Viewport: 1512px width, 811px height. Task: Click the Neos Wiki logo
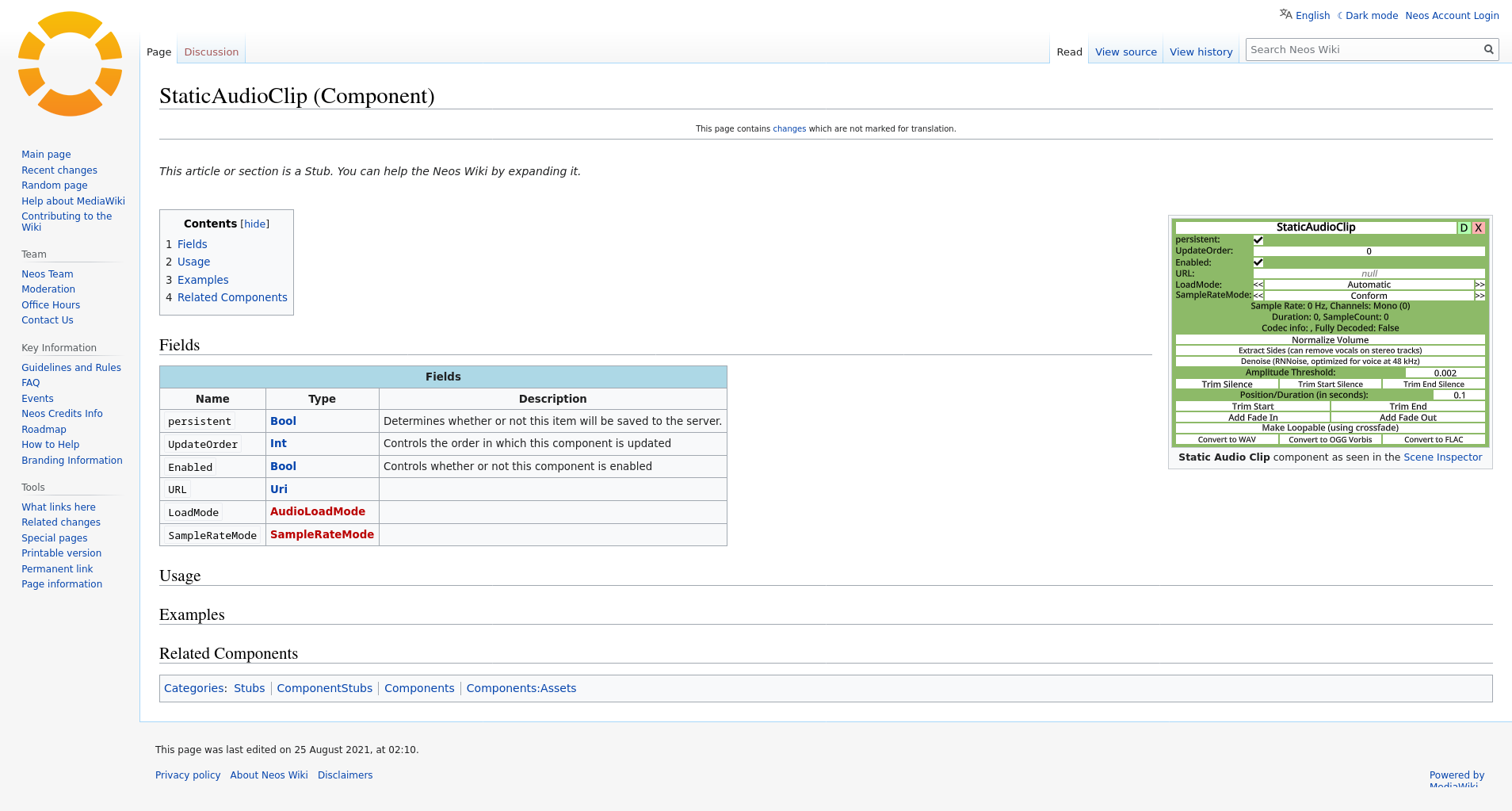tap(70, 64)
